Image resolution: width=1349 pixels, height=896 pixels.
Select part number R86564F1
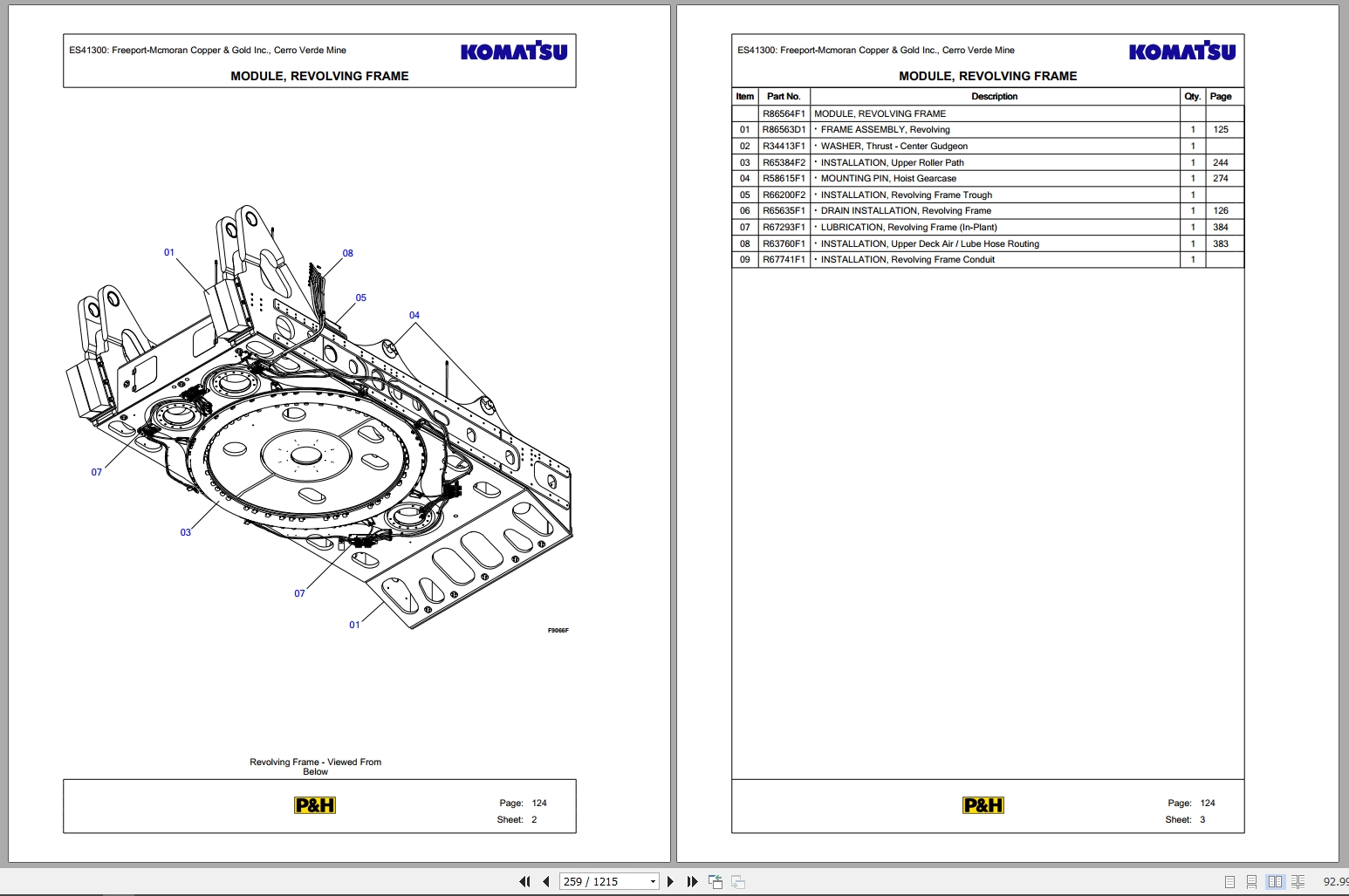pyautogui.click(x=784, y=113)
